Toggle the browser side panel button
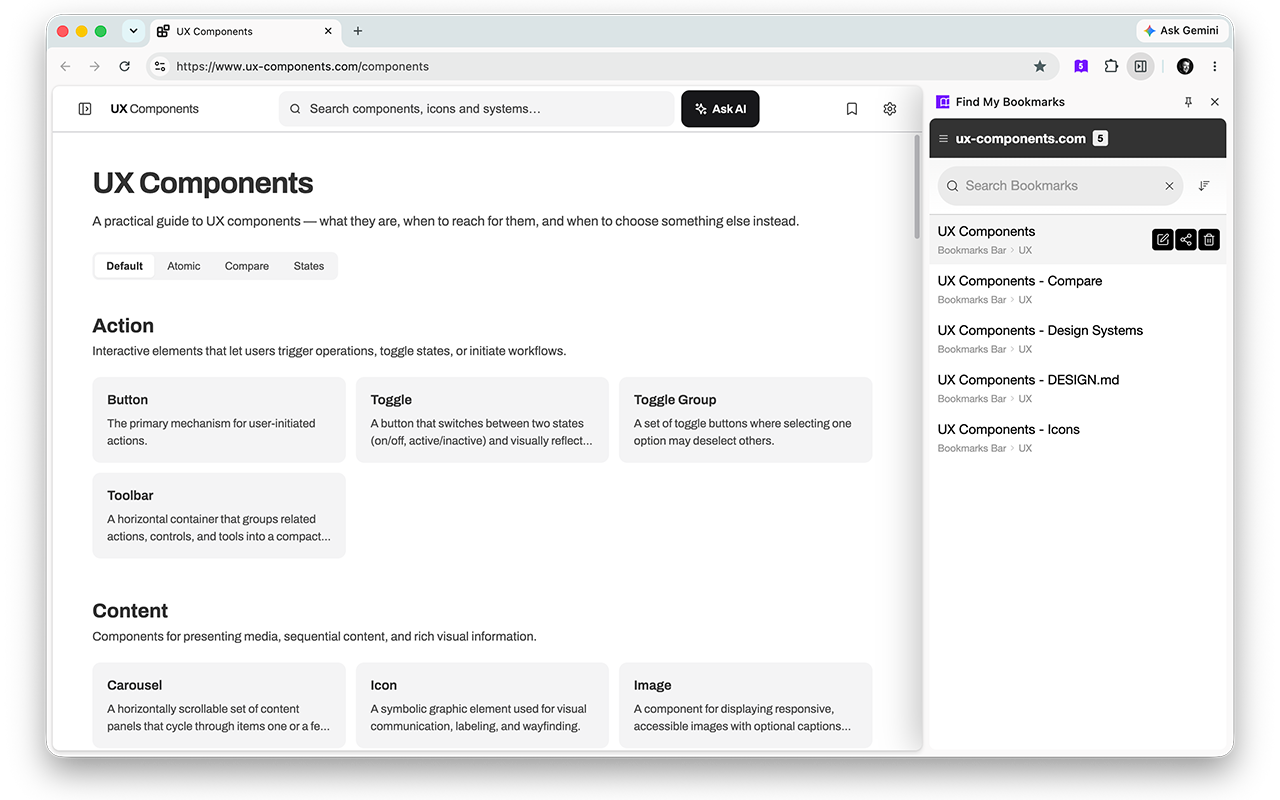The height and width of the screenshot is (800, 1280). [1141, 66]
